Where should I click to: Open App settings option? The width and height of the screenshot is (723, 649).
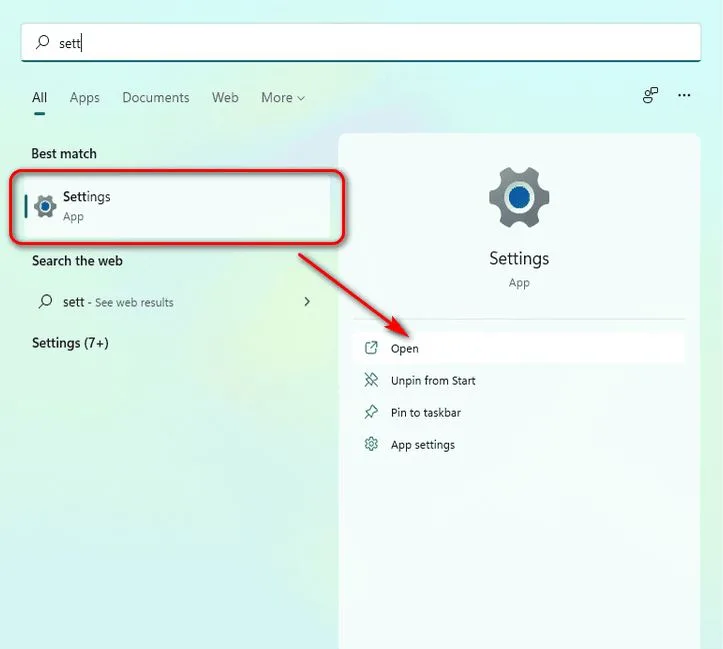(519, 445)
